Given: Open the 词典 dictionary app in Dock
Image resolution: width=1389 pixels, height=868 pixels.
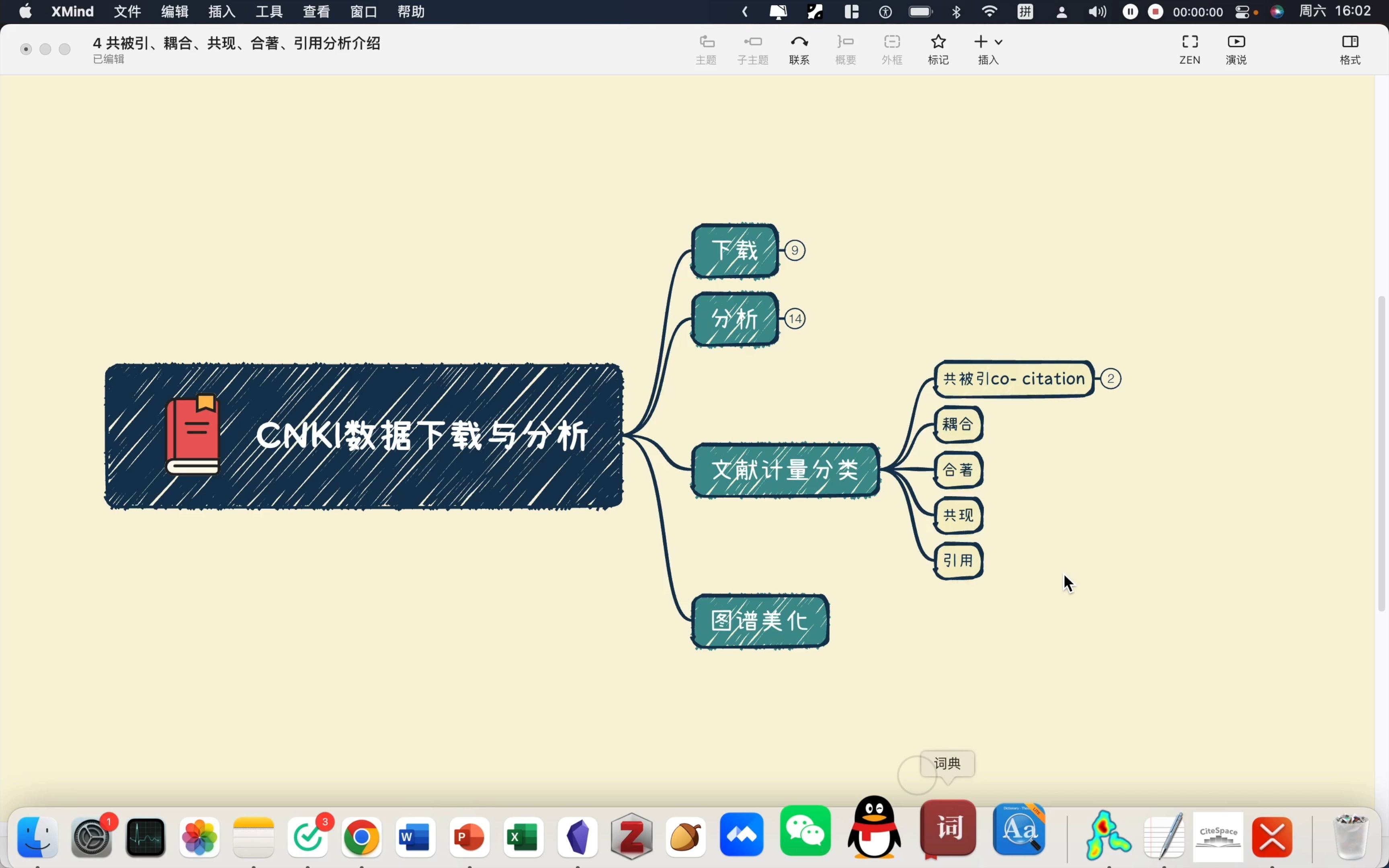Looking at the screenshot, I should [948, 828].
